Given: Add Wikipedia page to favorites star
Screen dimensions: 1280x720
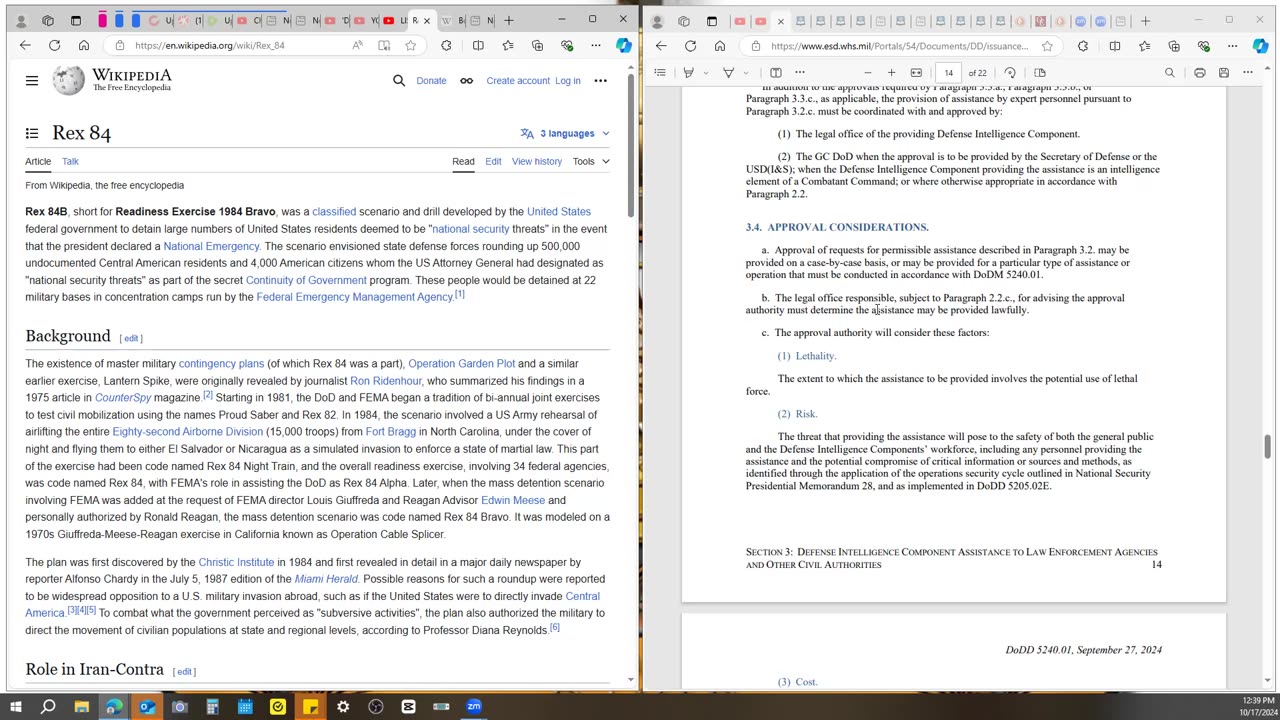Looking at the screenshot, I should pos(410,45).
